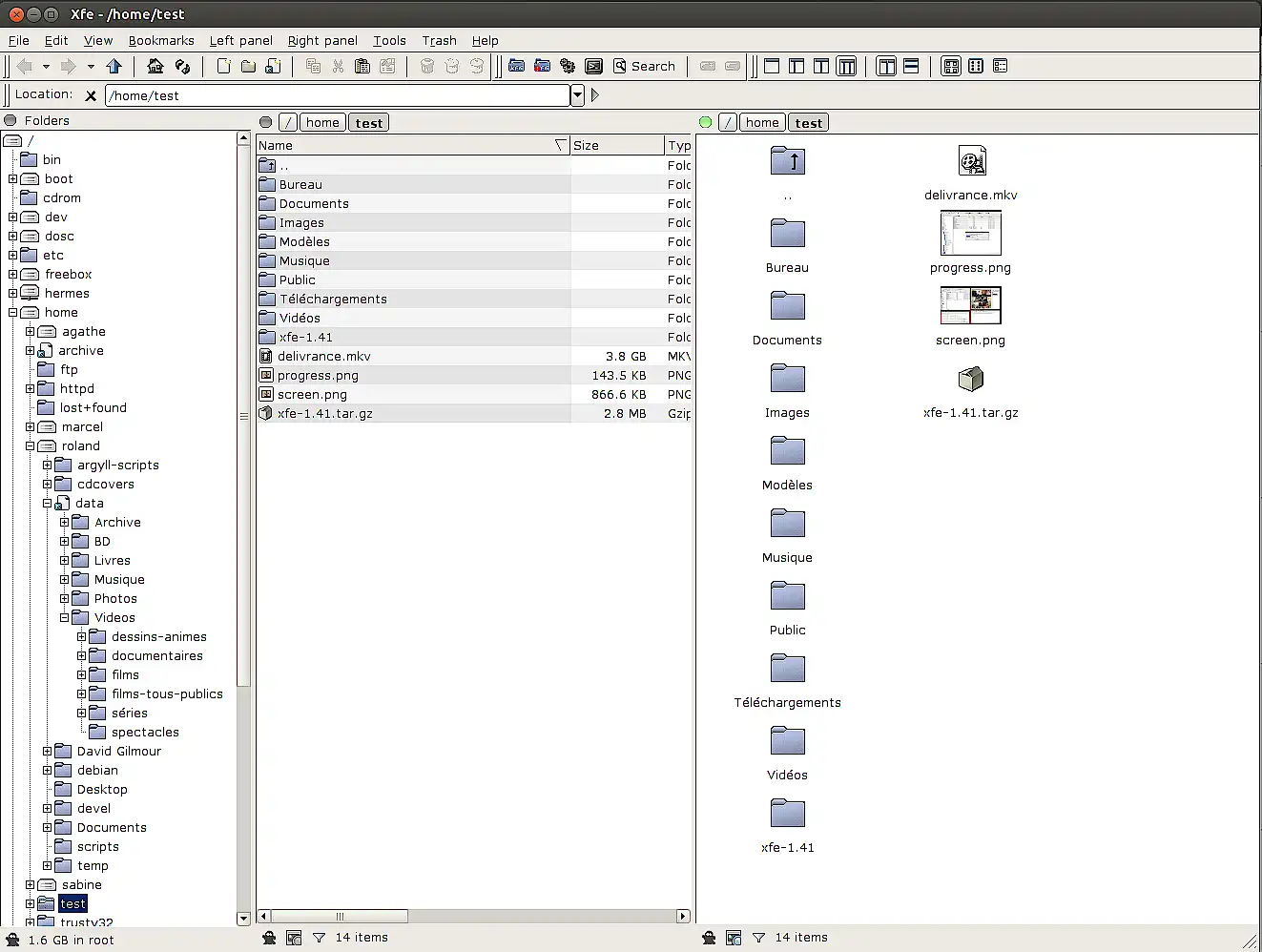
Task: Toggle thumbnails in left panel status bar
Action: point(294,938)
